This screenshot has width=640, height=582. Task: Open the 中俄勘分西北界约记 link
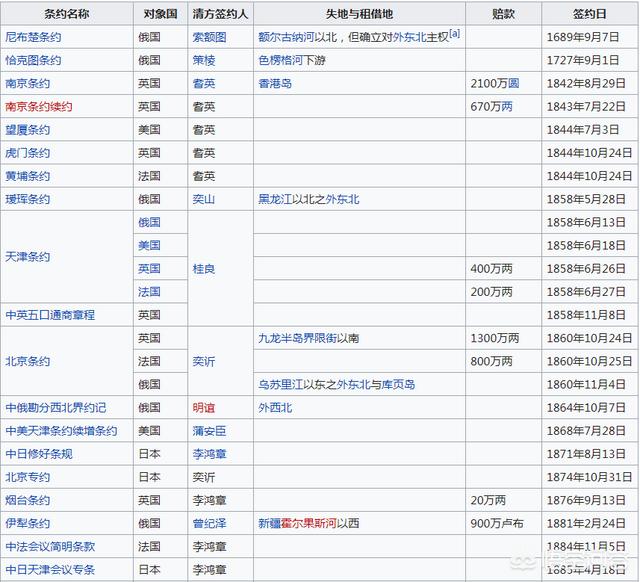click(56, 408)
